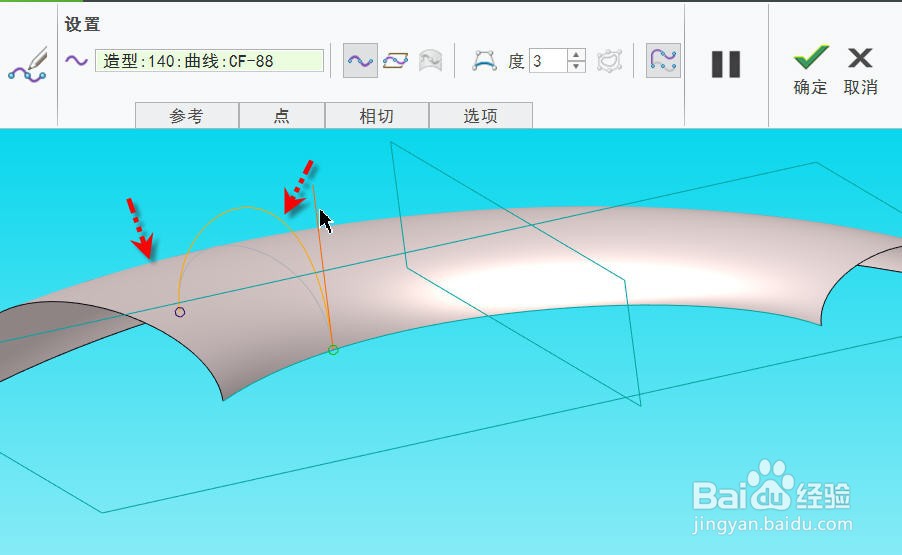Select the curve reference field CF-88
This screenshot has width=902, height=555.
click(x=209, y=61)
